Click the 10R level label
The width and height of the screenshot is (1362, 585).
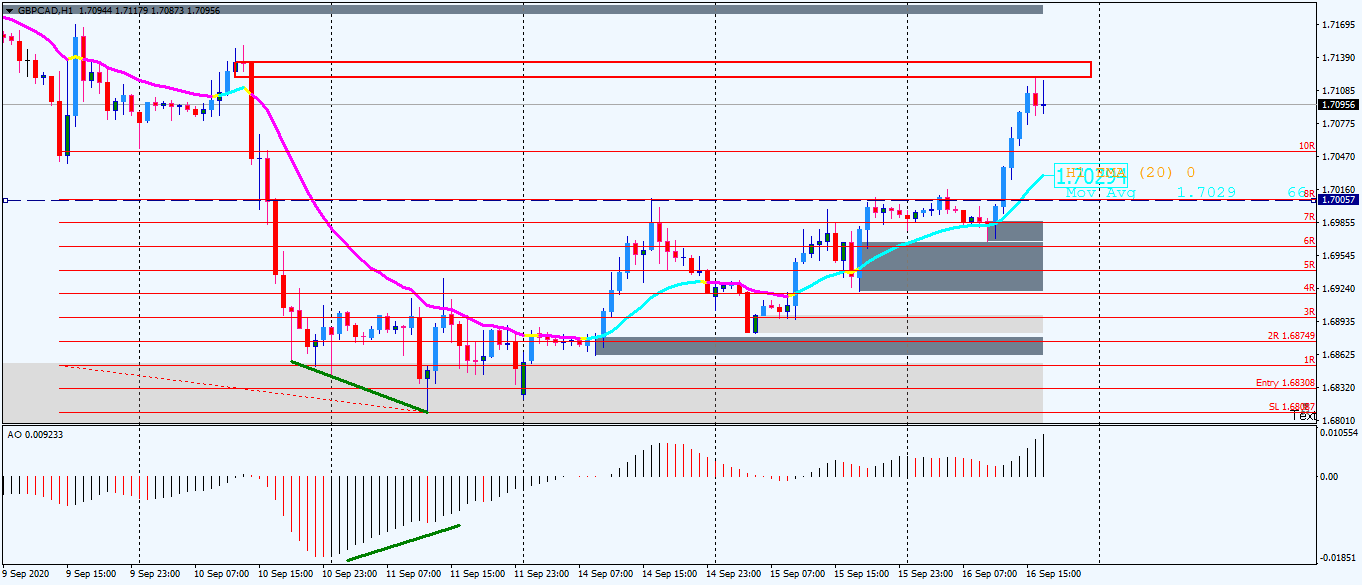point(1306,146)
